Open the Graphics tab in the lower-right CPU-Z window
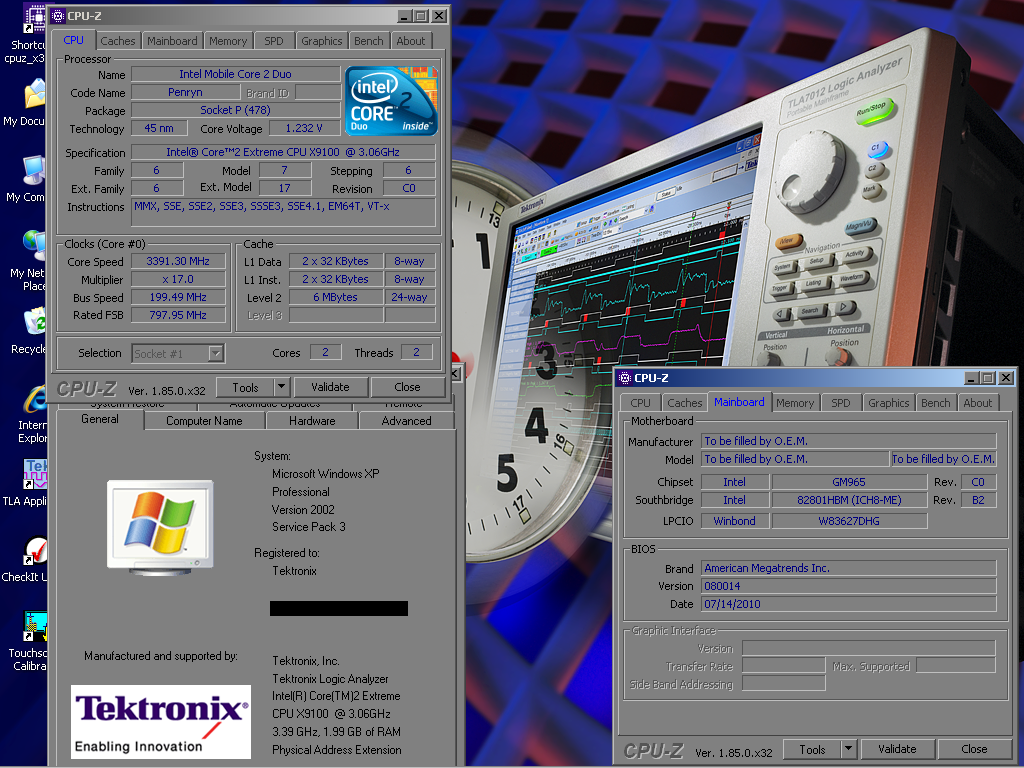 tap(888, 403)
